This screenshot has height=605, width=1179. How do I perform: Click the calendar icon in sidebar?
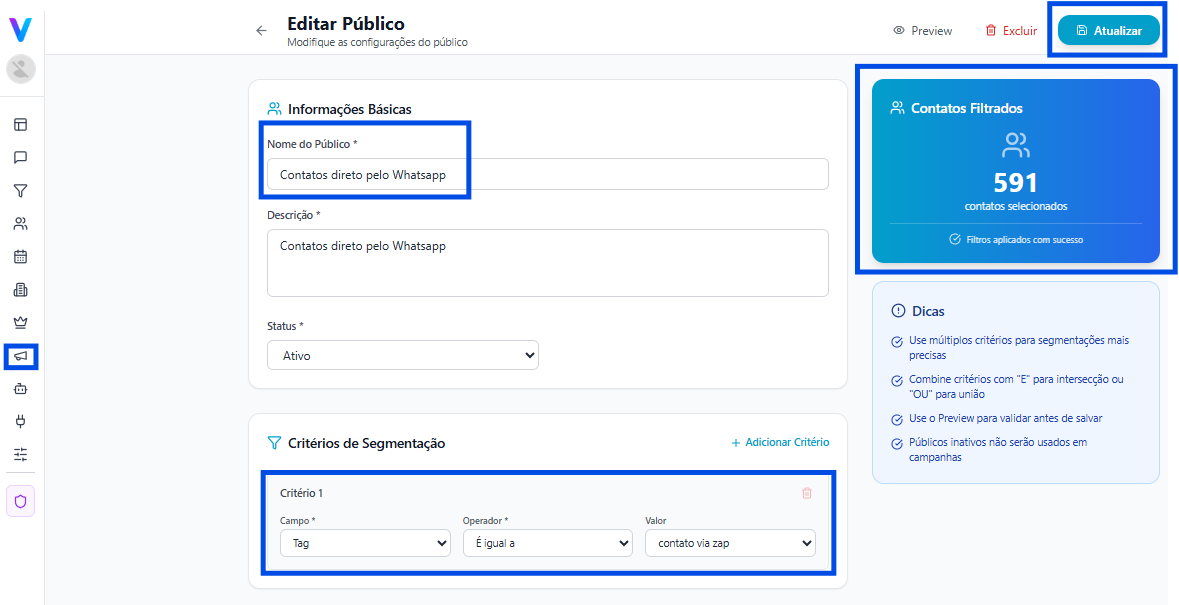pos(20,256)
